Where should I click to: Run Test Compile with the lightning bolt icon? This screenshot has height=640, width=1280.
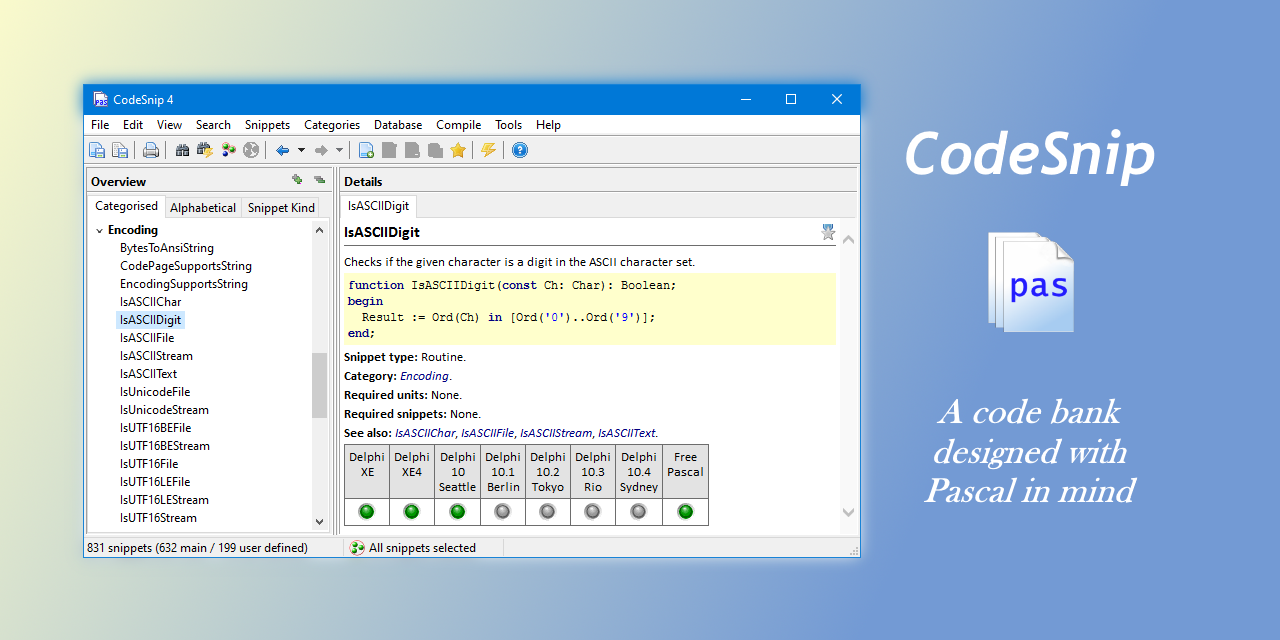pyautogui.click(x=488, y=150)
